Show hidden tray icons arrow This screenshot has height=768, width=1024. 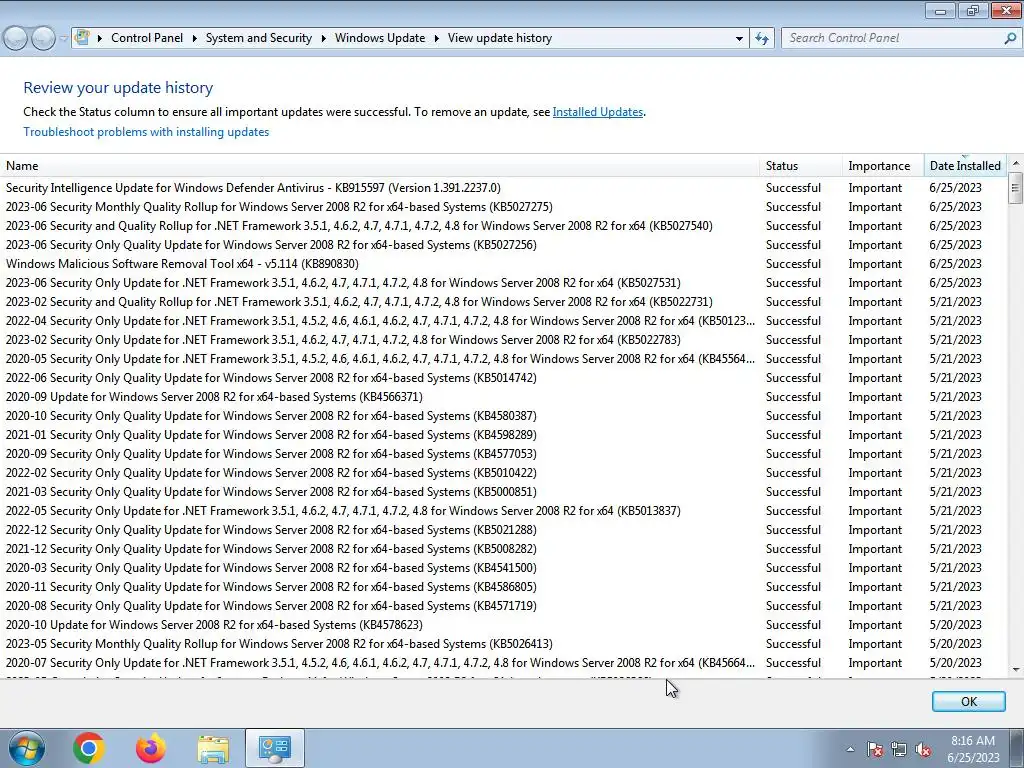(x=850, y=749)
